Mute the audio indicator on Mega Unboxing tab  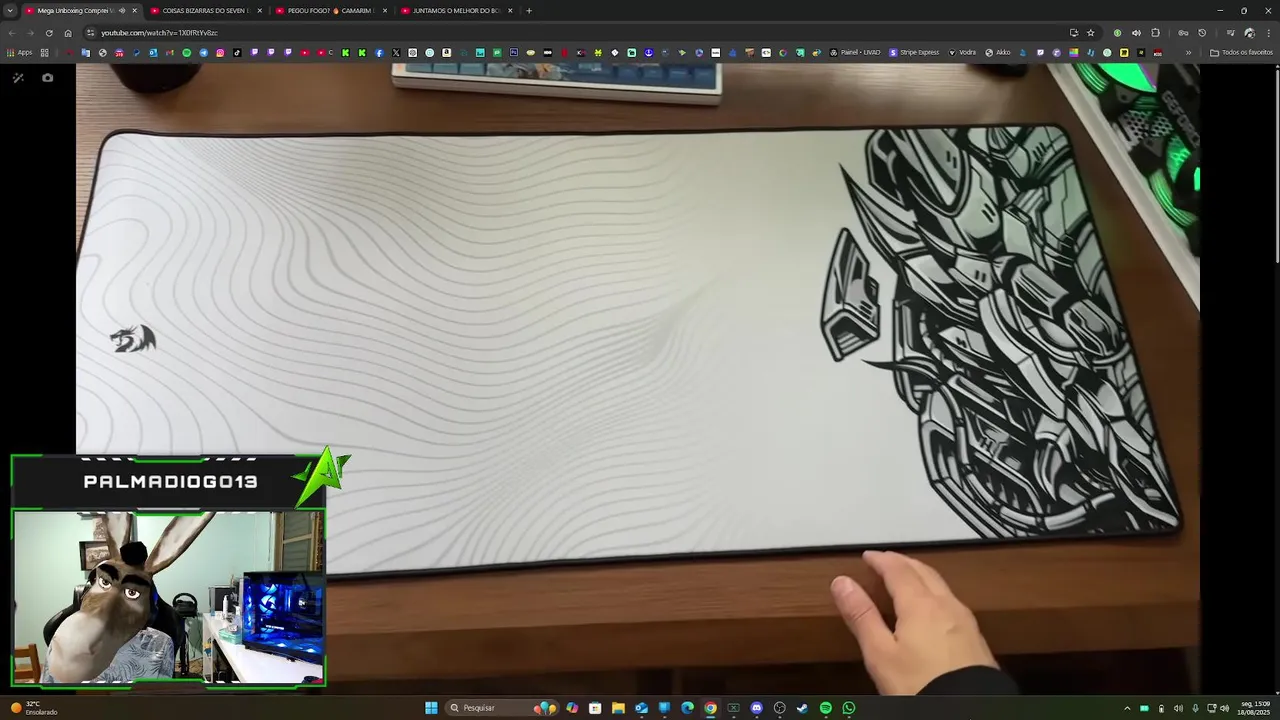coord(122,10)
